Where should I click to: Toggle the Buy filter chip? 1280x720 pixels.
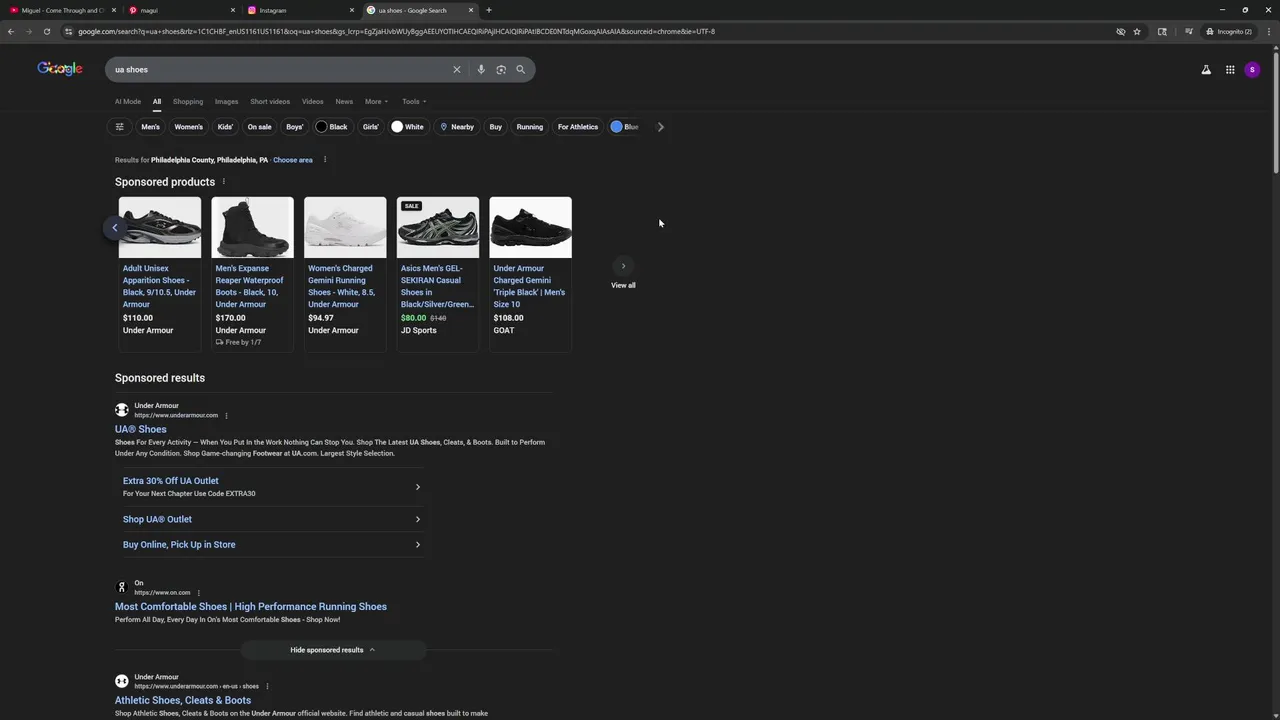point(496,127)
